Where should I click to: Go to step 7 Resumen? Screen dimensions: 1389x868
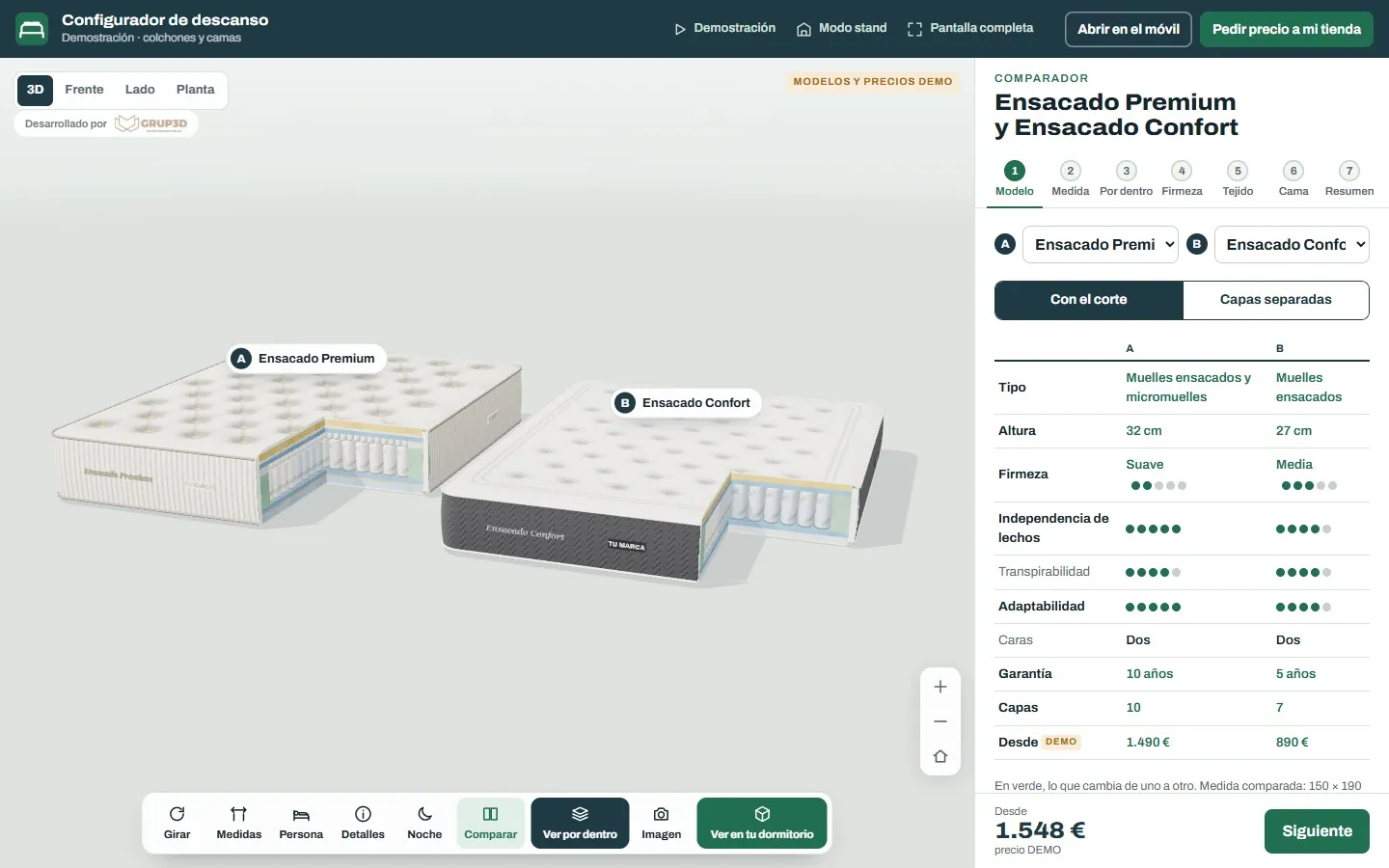tap(1349, 179)
